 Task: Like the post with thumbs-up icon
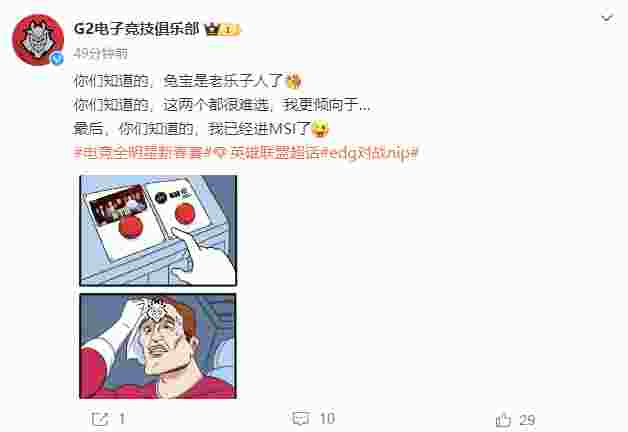pyautogui.click(x=503, y=420)
